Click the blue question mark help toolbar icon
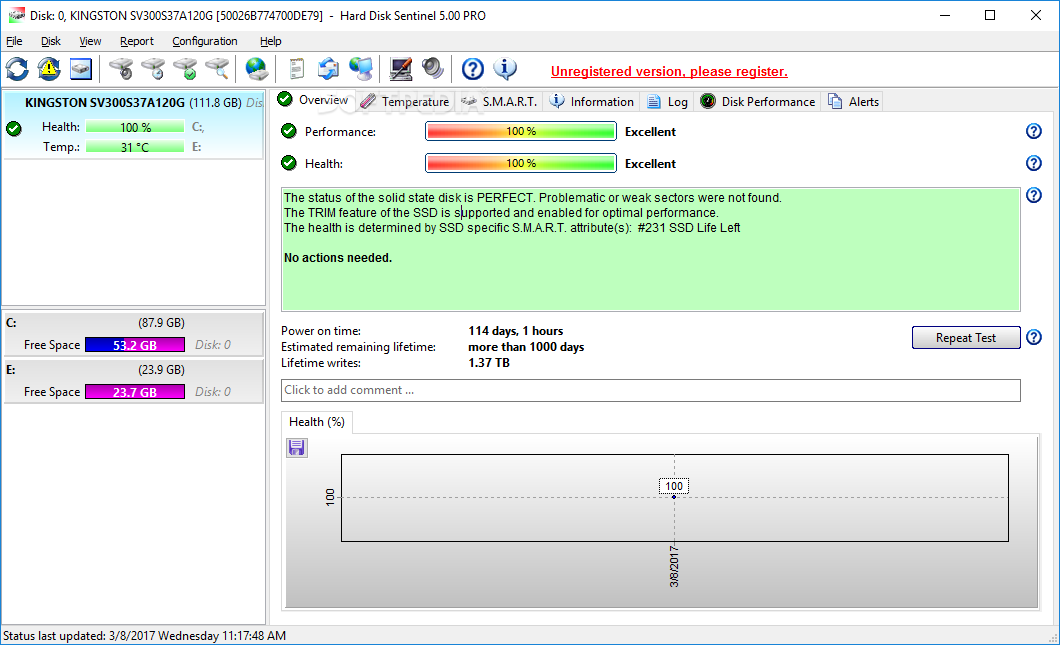Viewport: 1060px width, 645px height. point(473,69)
